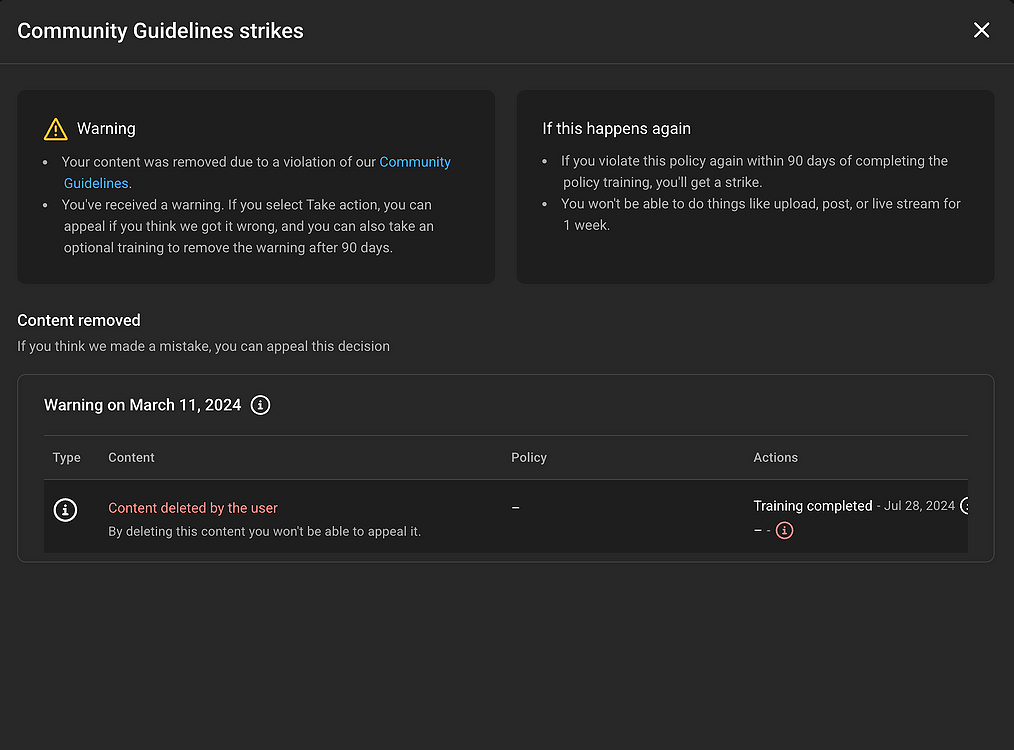Click the Content column header
Screen dimensions: 1014x750
(x=131, y=458)
